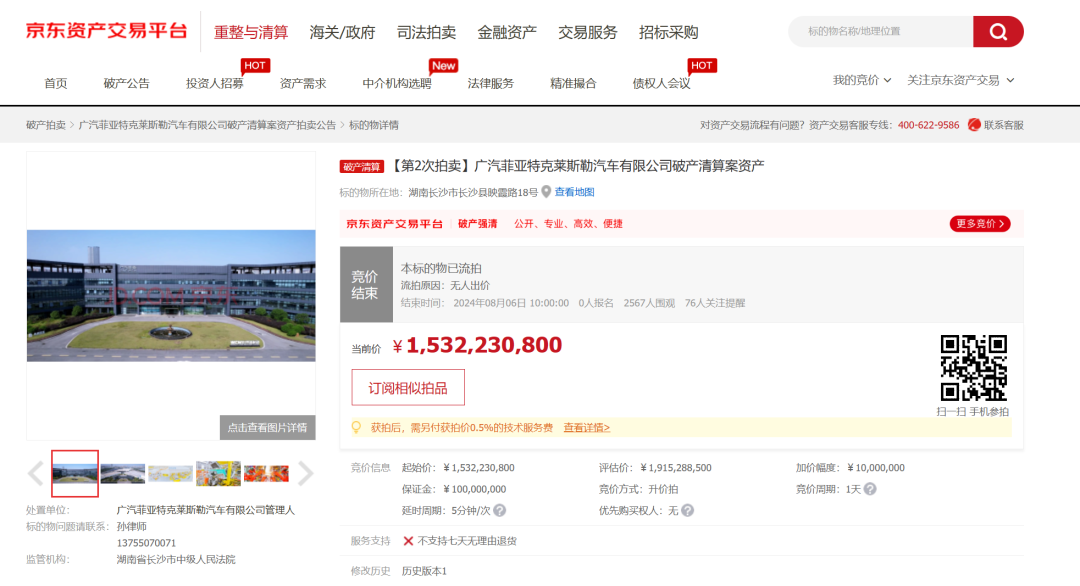Select the second image thumbnail
1080x586 pixels.
click(x=123, y=473)
